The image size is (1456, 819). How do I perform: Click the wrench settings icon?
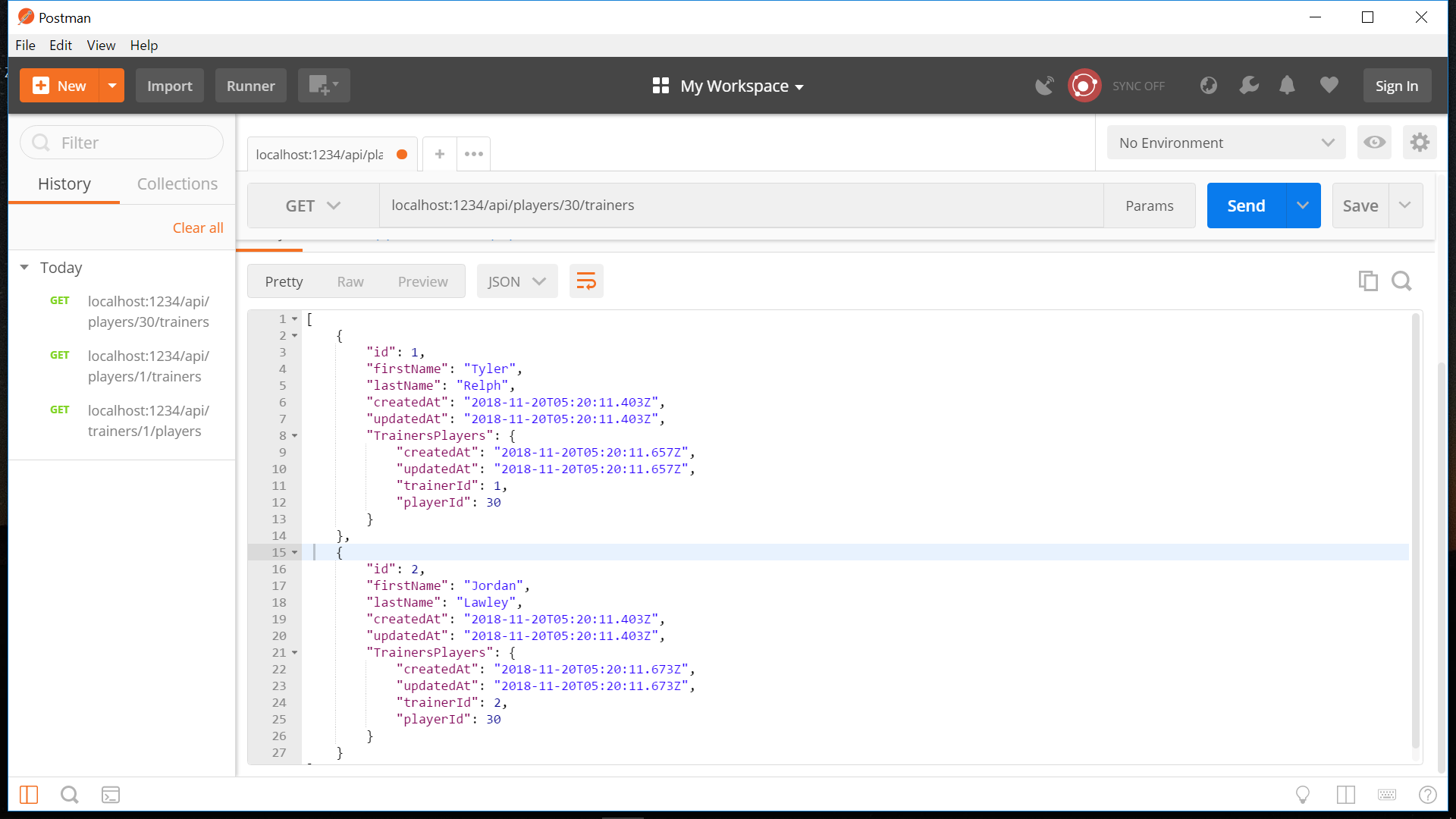(x=1248, y=86)
